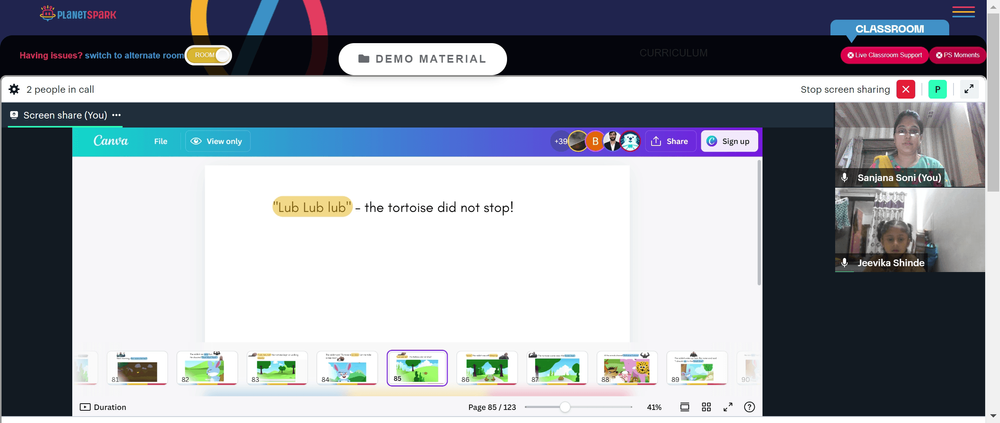This screenshot has width=1000, height=423.
Task: Click the orange B collaborator avatar
Action: (x=595, y=142)
